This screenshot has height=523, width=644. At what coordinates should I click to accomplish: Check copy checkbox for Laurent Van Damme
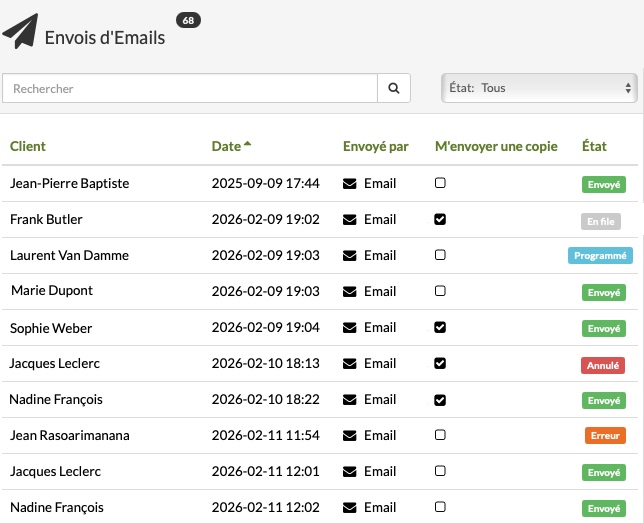pyautogui.click(x=440, y=255)
